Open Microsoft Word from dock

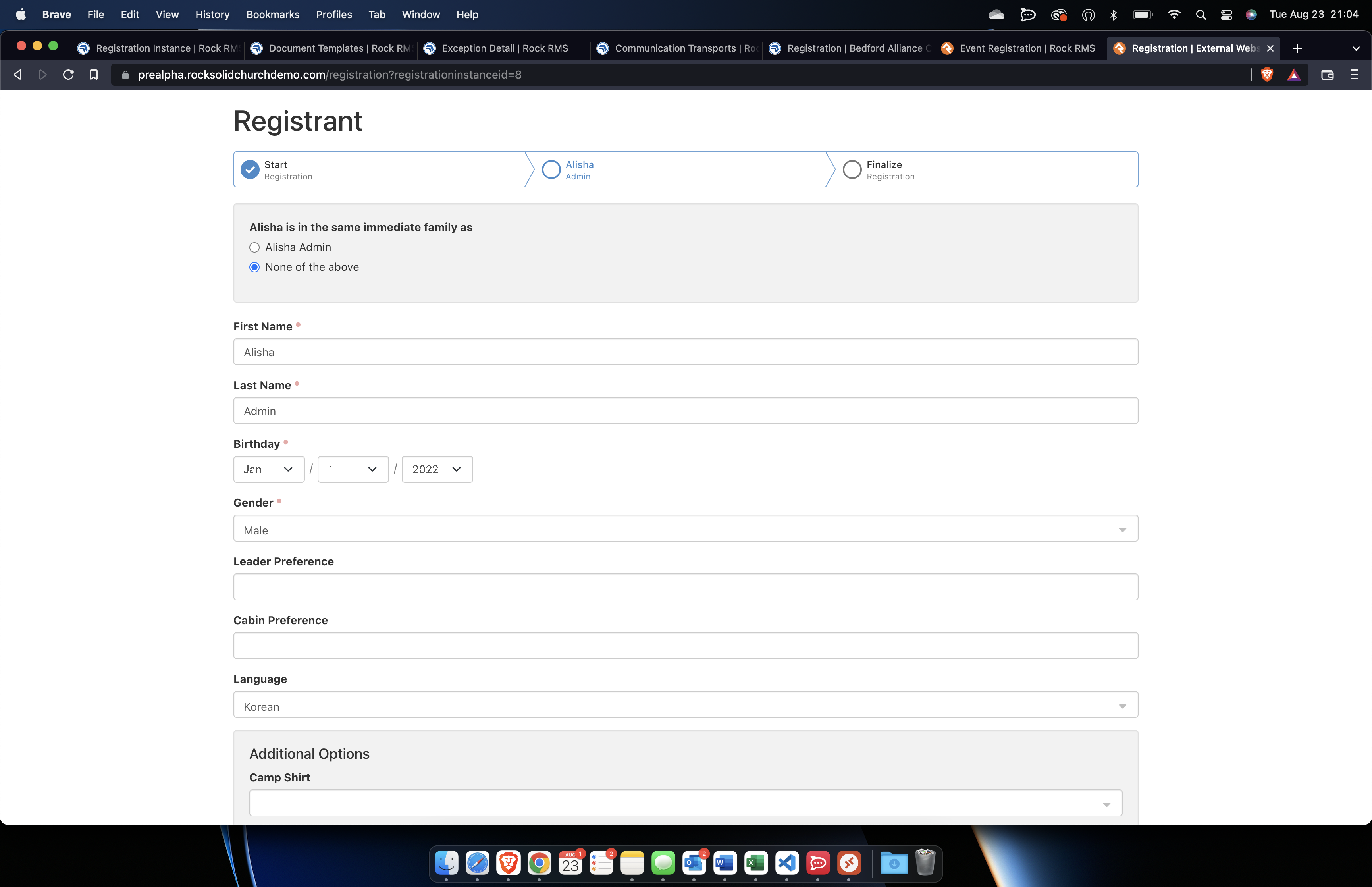point(725,863)
